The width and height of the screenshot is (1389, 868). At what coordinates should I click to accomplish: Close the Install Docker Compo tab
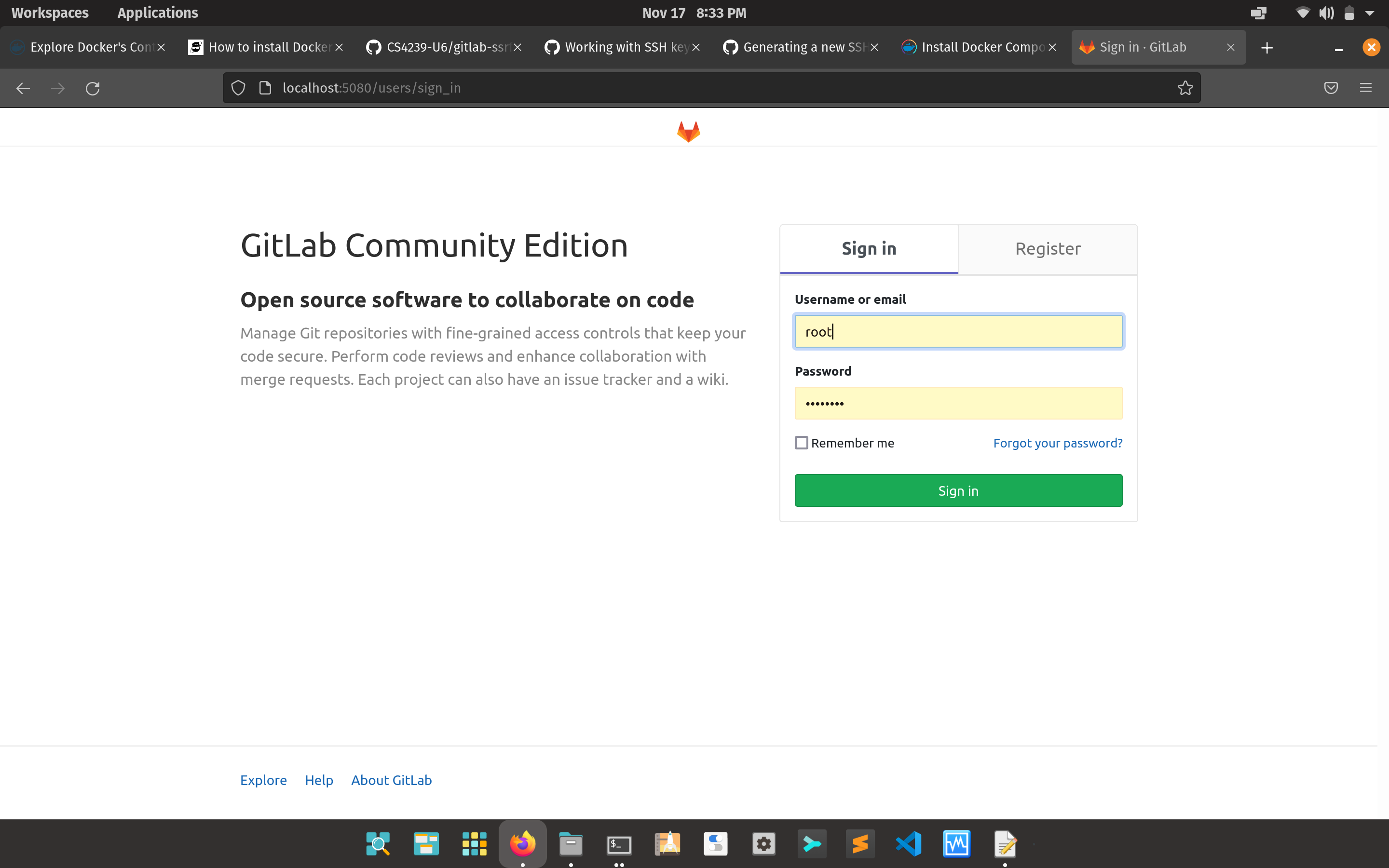point(1052,48)
